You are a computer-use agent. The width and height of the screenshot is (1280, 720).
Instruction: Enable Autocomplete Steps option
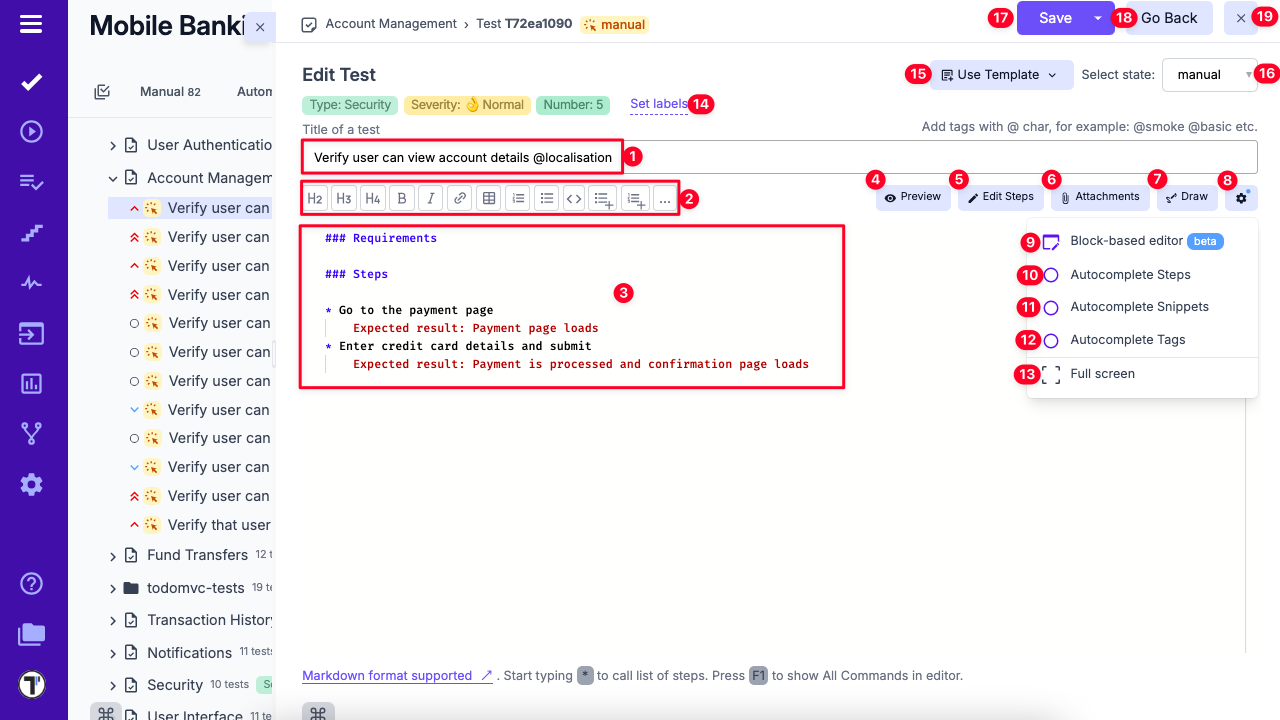1051,275
